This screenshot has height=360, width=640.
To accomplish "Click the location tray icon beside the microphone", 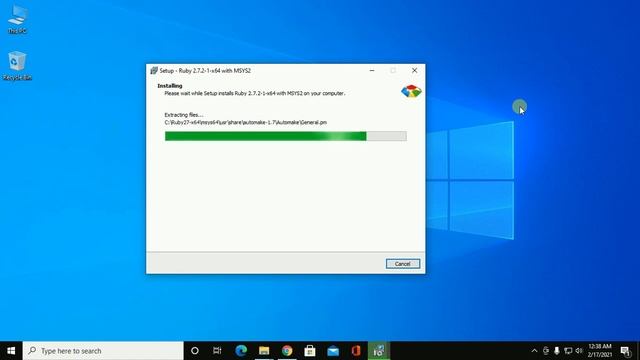I will pos(546,351).
